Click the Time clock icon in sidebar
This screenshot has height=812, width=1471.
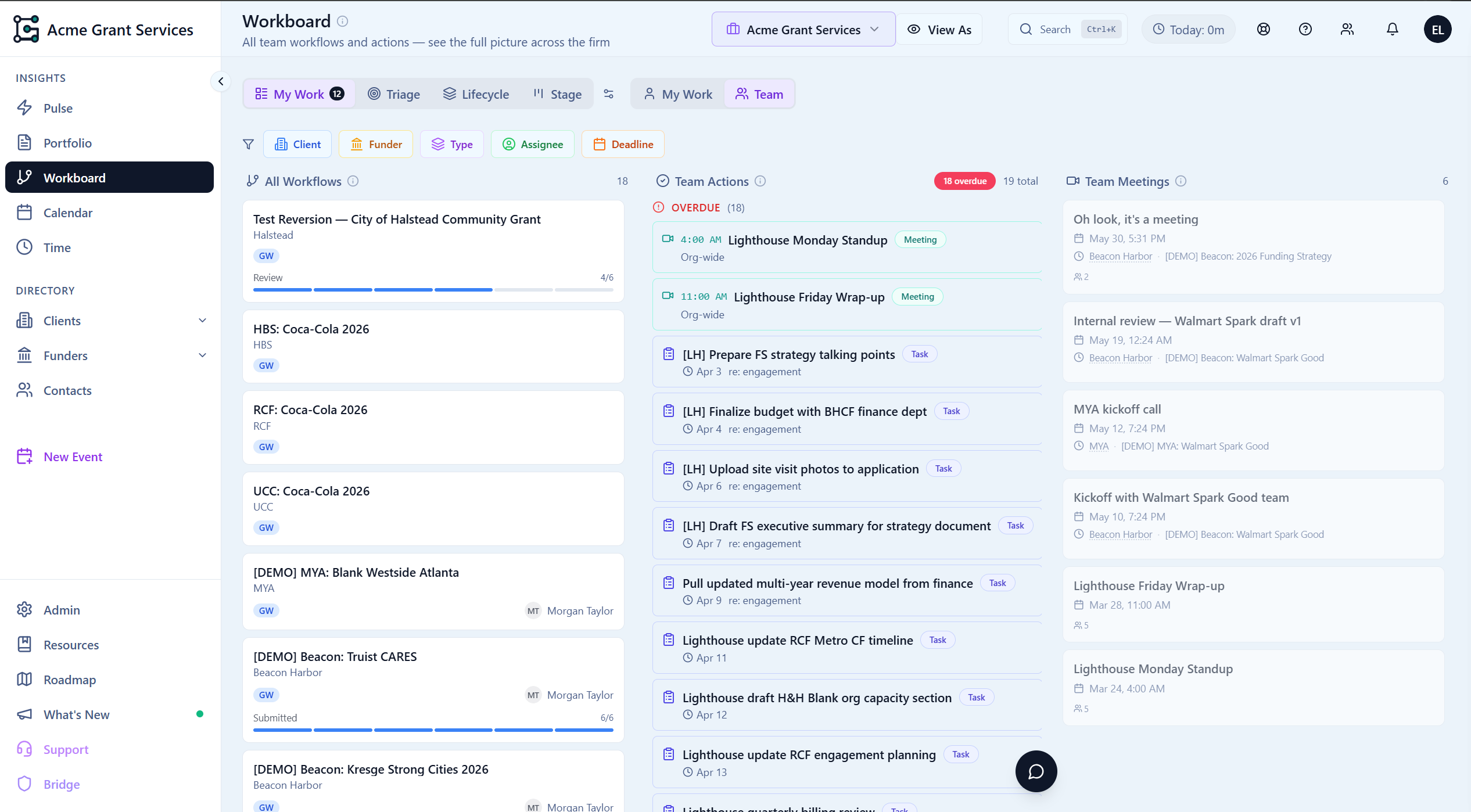24,247
